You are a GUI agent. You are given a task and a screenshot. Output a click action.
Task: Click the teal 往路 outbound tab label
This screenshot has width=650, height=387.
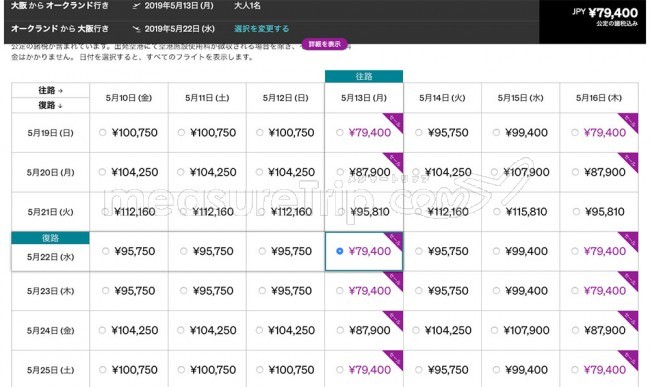click(364, 77)
